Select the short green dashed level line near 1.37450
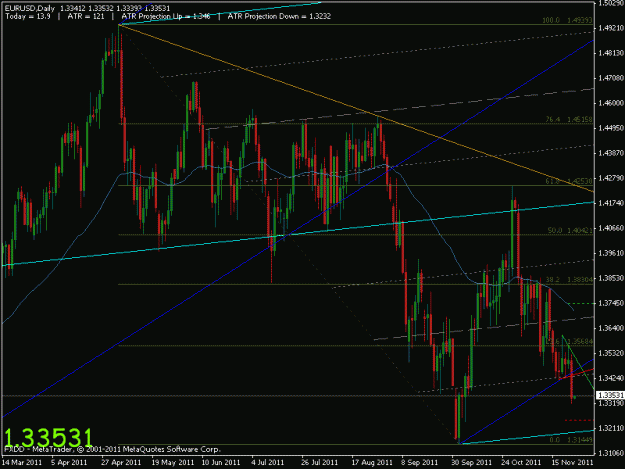 580,303
